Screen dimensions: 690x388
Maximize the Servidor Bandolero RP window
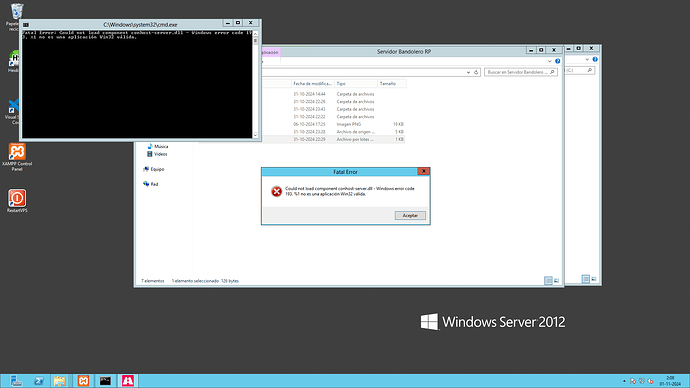pyautogui.click(x=541, y=50)
